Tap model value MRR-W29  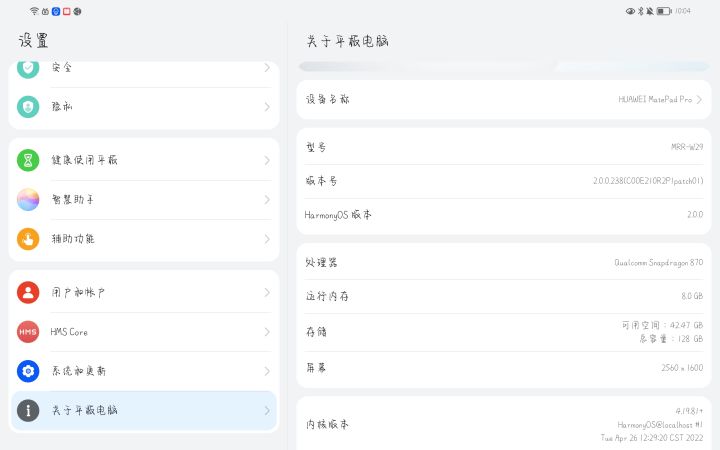687,147
